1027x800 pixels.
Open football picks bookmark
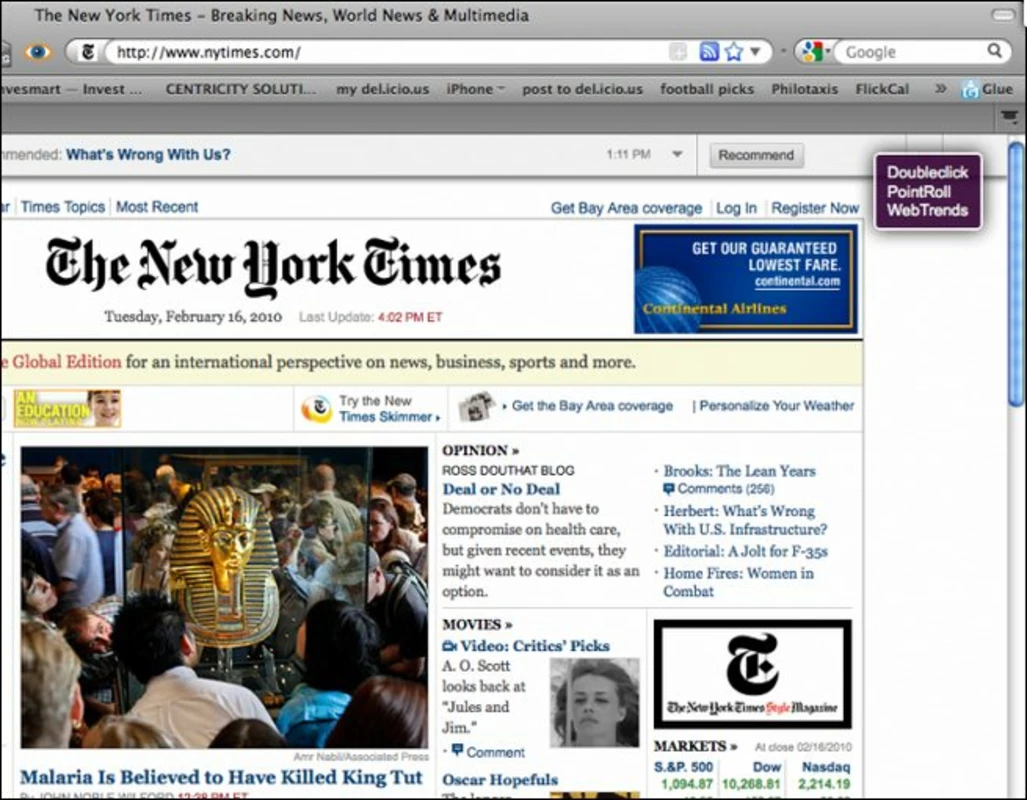(707, 89)
